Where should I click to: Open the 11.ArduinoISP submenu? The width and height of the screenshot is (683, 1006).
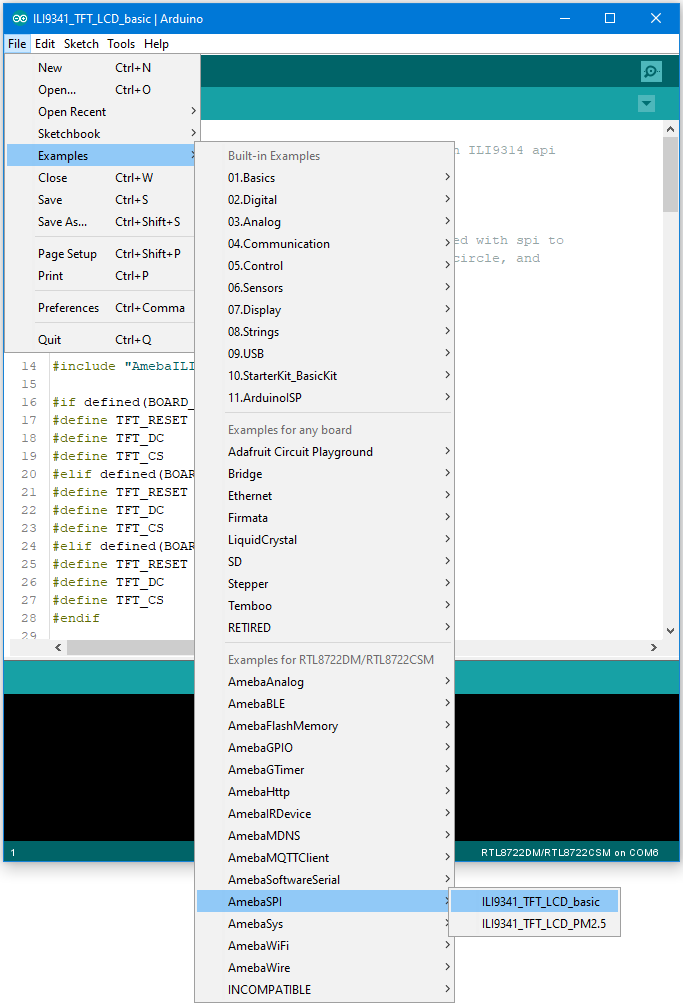(325, 397)
